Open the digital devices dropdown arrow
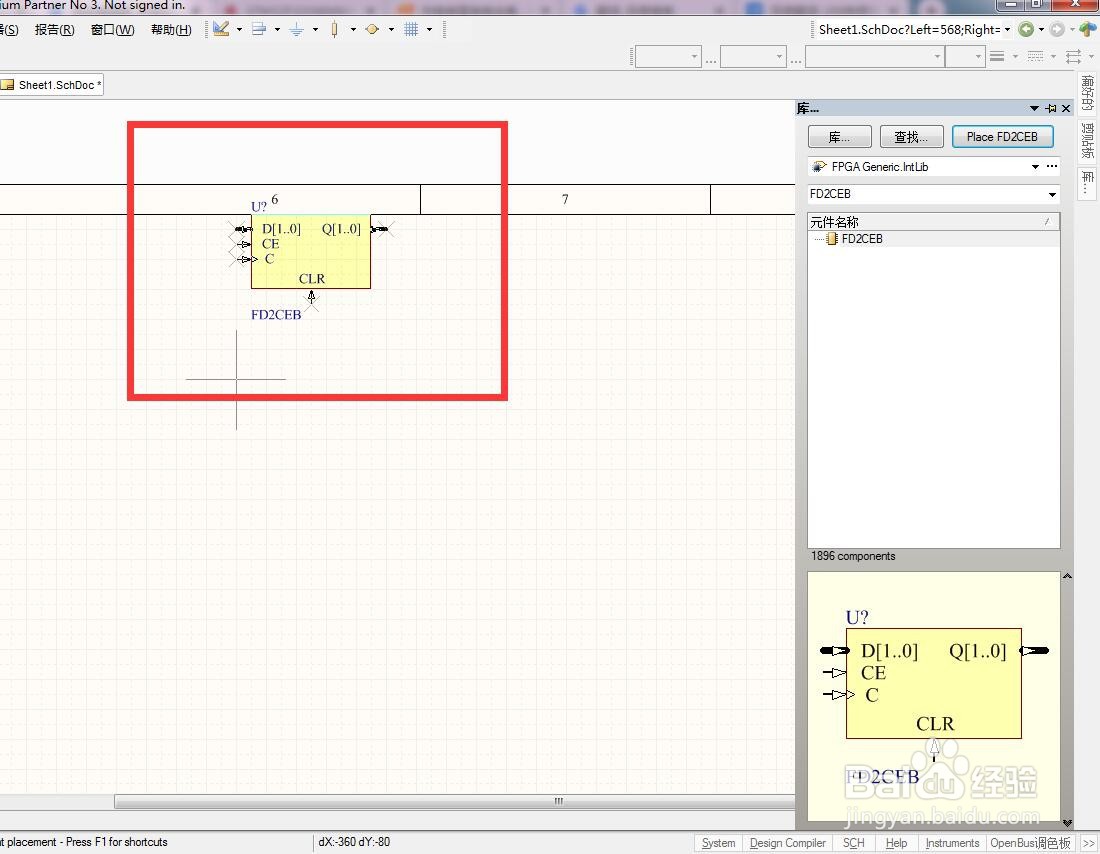Viewport: 1100px width, 854px height. click(353, 29)
